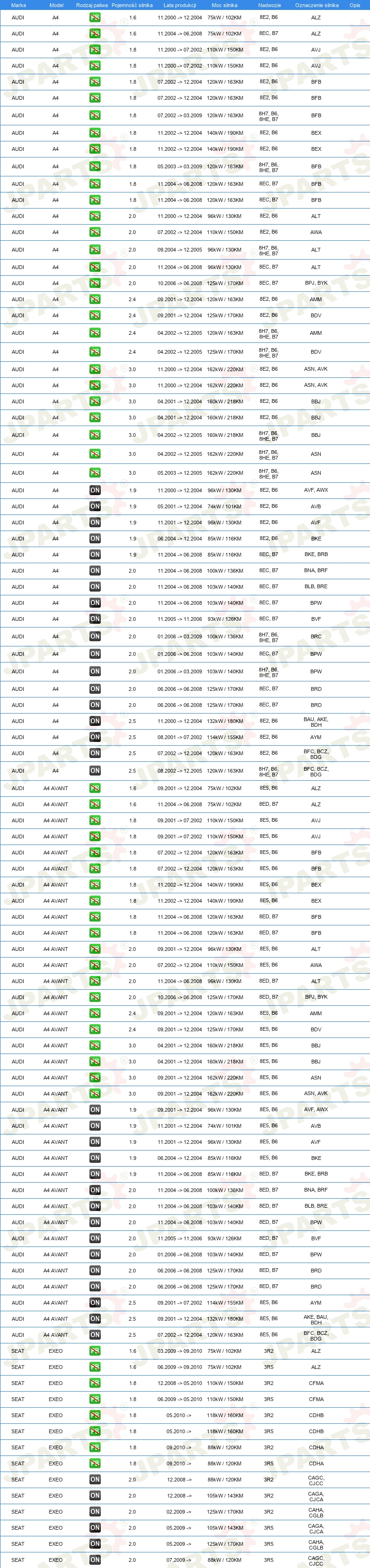This screenshot has height=1568, width=370.
Task: Click "BLB, BRE" in the A4 8EC, B7 row
Action: click(316, 587)
